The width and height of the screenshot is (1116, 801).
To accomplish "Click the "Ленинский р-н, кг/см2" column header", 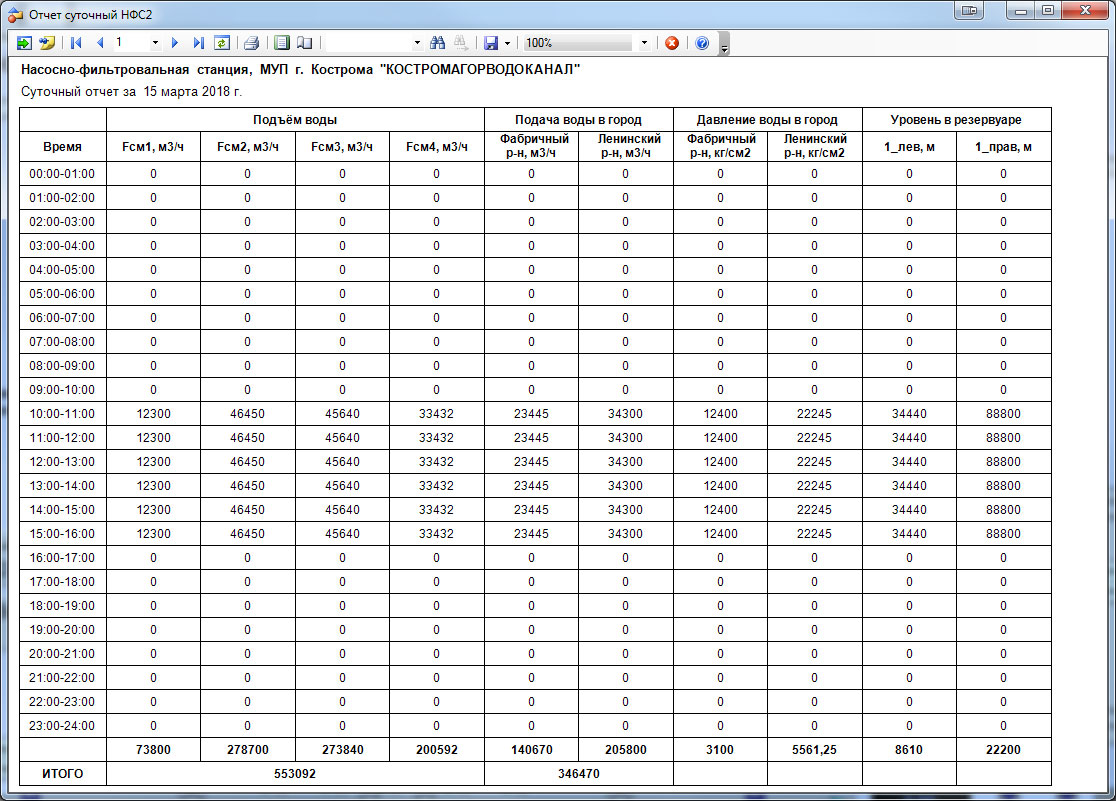I will coord(815,147).
